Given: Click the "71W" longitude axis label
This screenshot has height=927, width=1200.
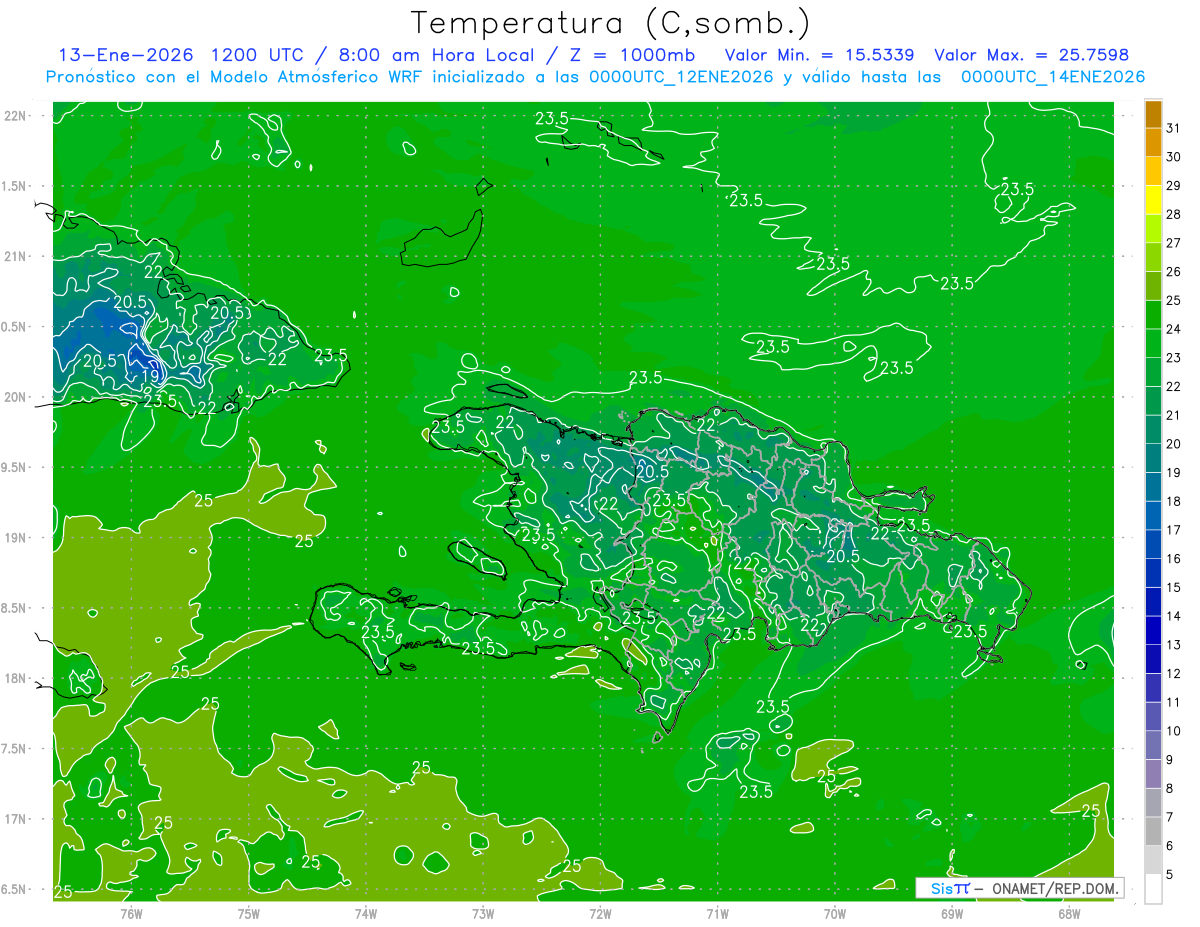Looking at the screenshot, I should (x=717, y=913).
